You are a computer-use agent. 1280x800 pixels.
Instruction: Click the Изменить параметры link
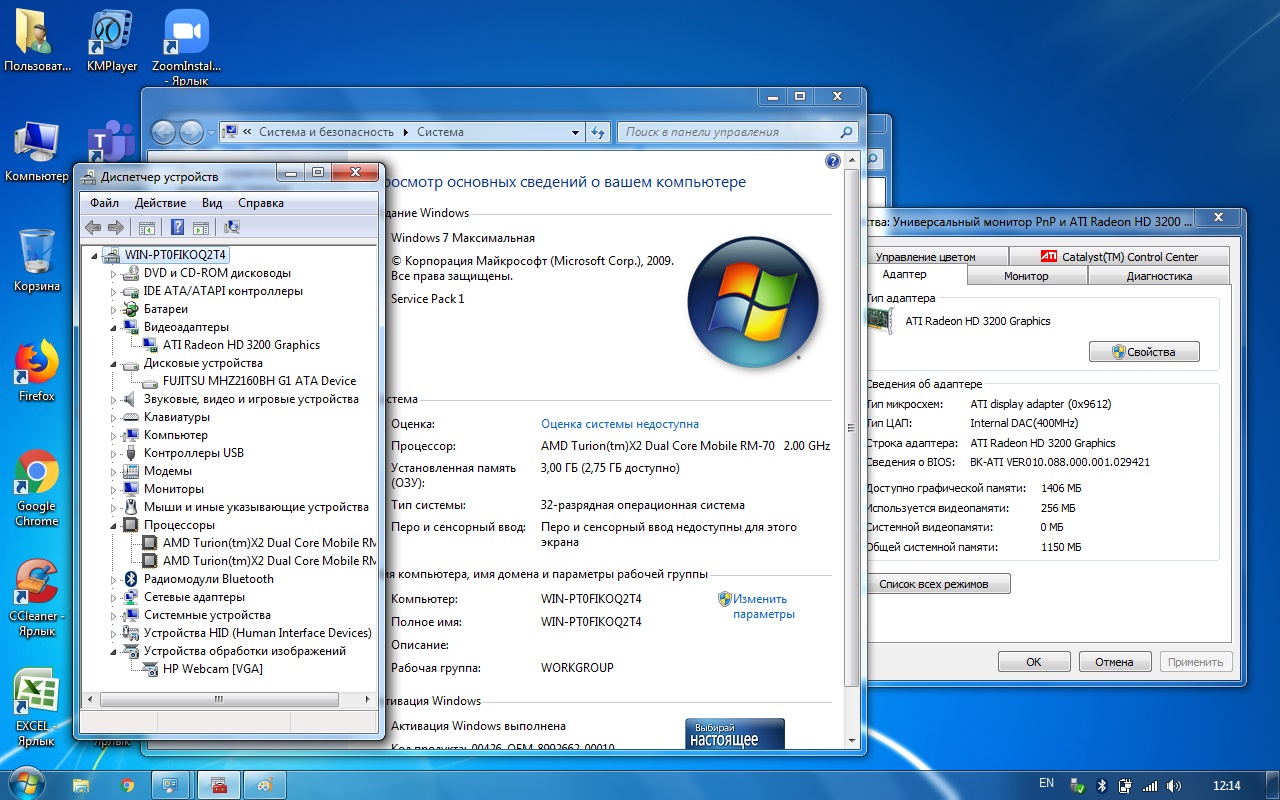pos(762,606)
